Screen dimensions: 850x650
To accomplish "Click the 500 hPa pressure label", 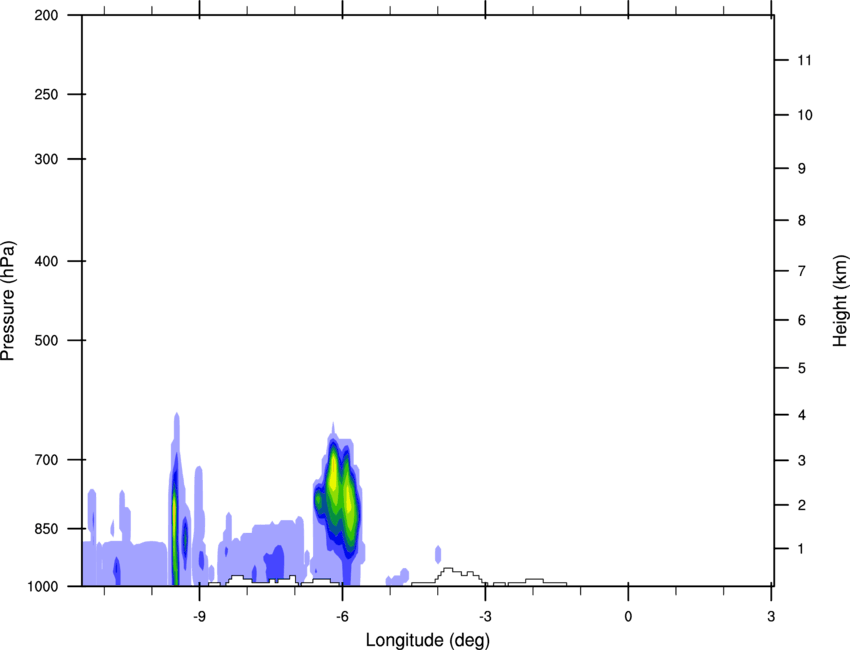I will pyautogui.click(x=46, y=340).
